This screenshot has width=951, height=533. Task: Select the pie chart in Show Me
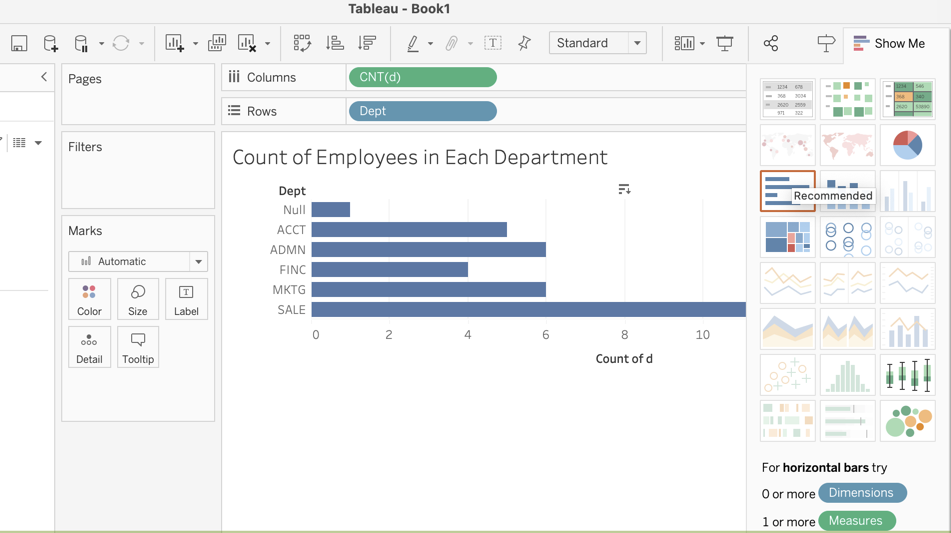point(907,145)
